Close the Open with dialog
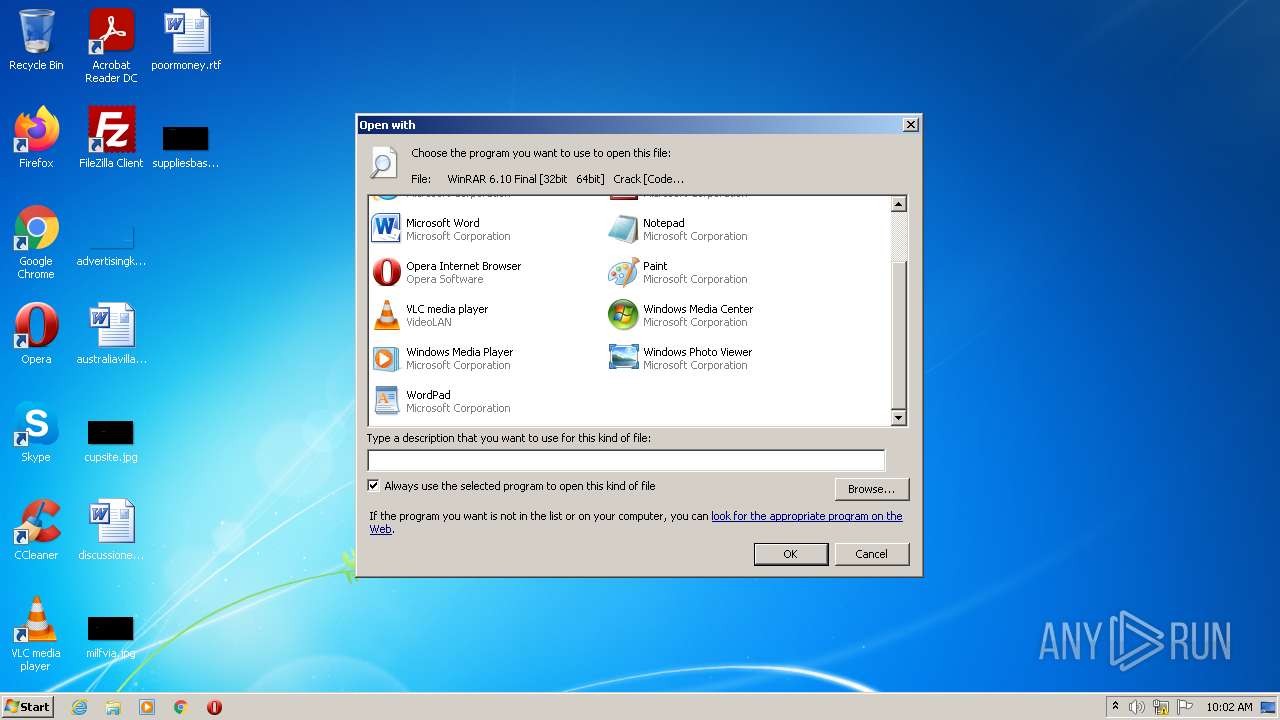Image resolution: width=1280 pixels, height=720 pixels. 910,125
